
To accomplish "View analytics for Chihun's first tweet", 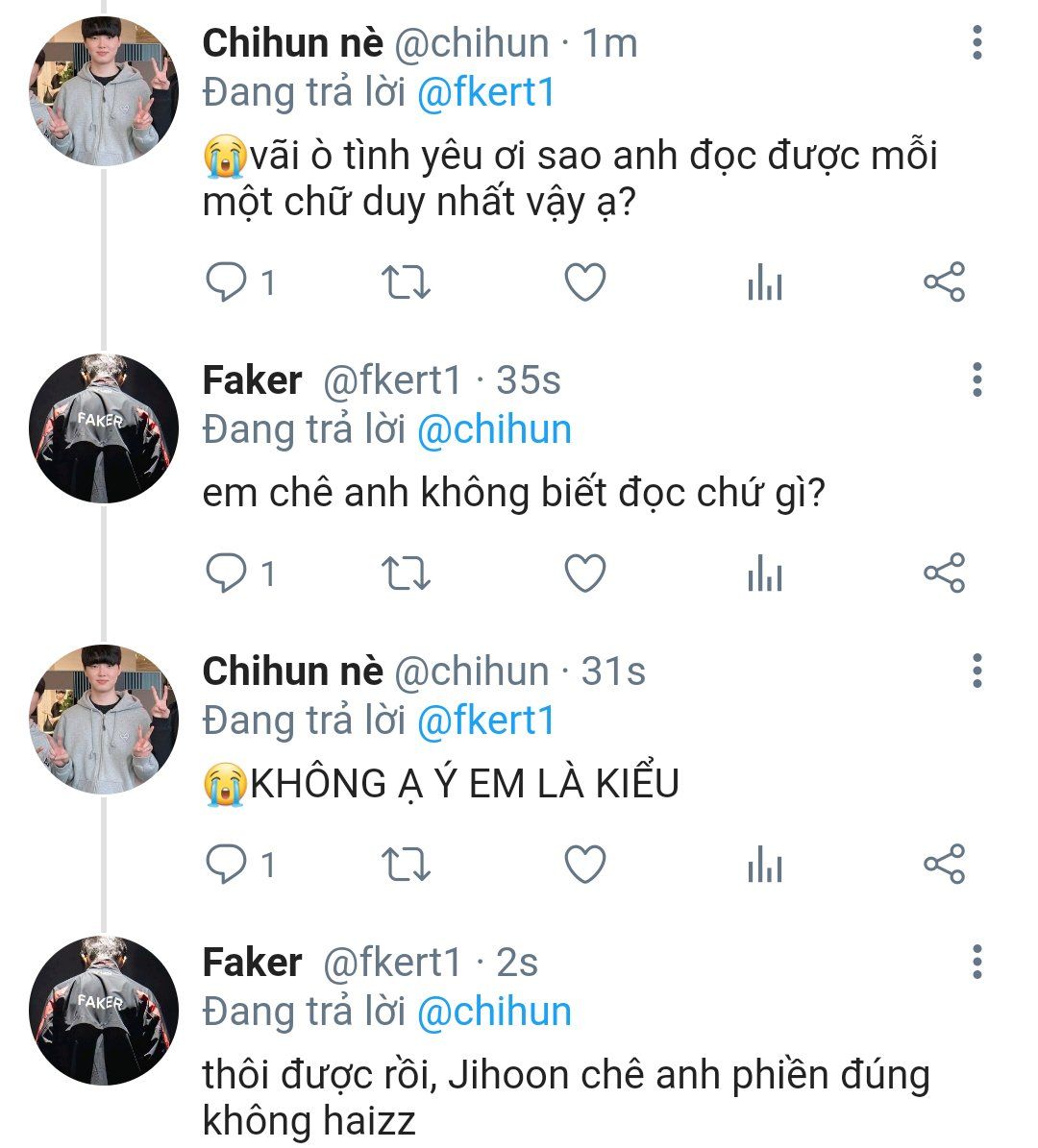I will click(764, 282).
